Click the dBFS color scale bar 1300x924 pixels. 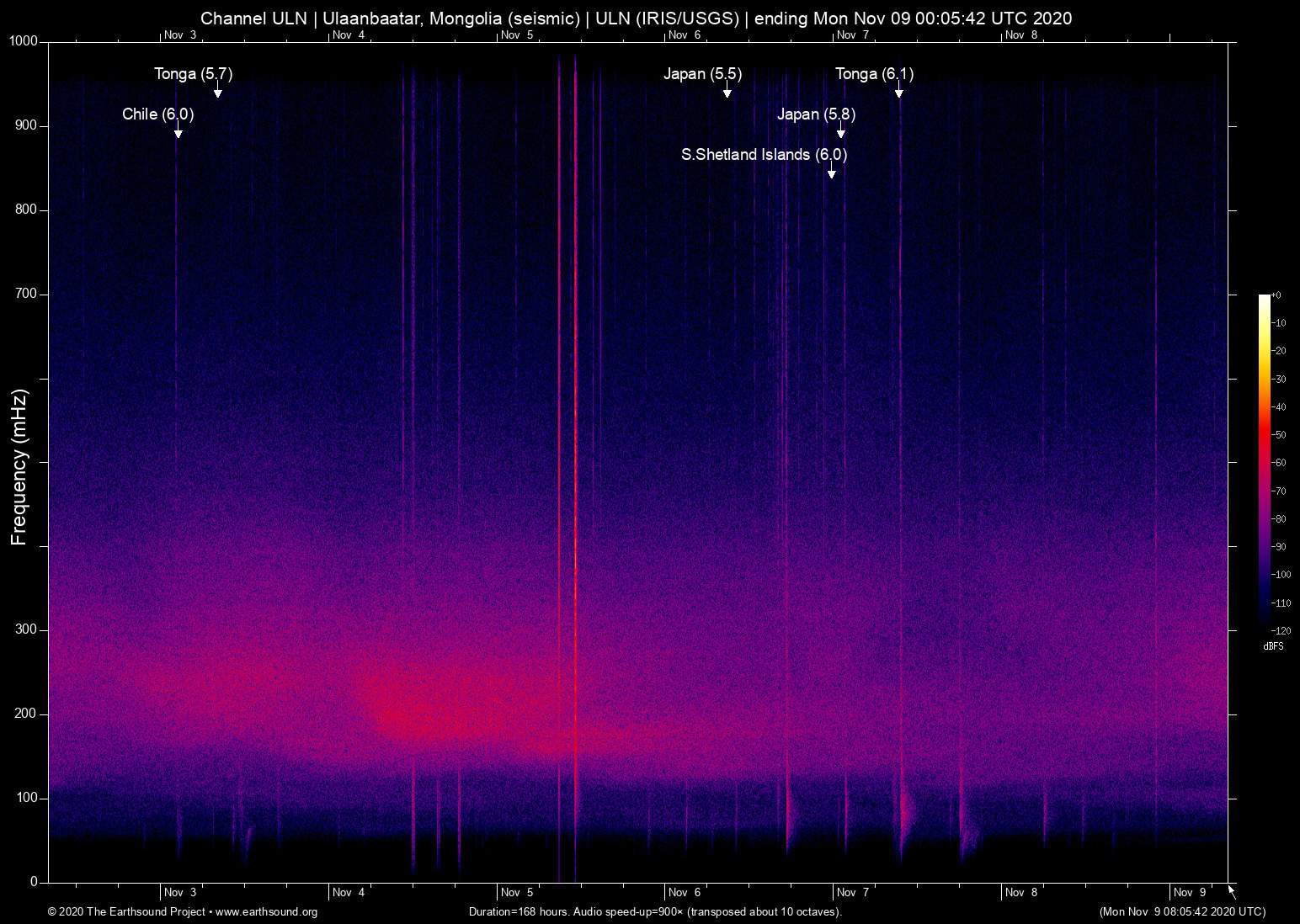click(x=1265, y=463)
